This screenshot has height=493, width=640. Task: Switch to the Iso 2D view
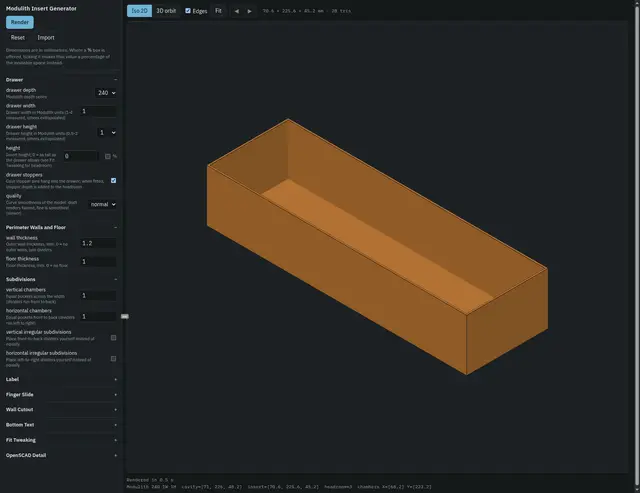click(x=139, y=11)
